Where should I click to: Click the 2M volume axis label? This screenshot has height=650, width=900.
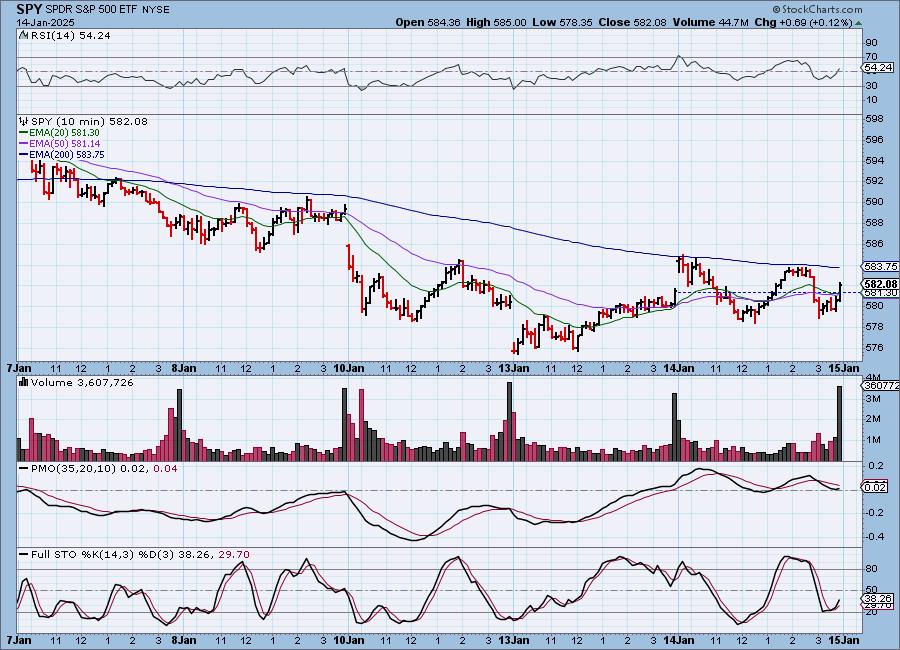click(x=873, y=419)
